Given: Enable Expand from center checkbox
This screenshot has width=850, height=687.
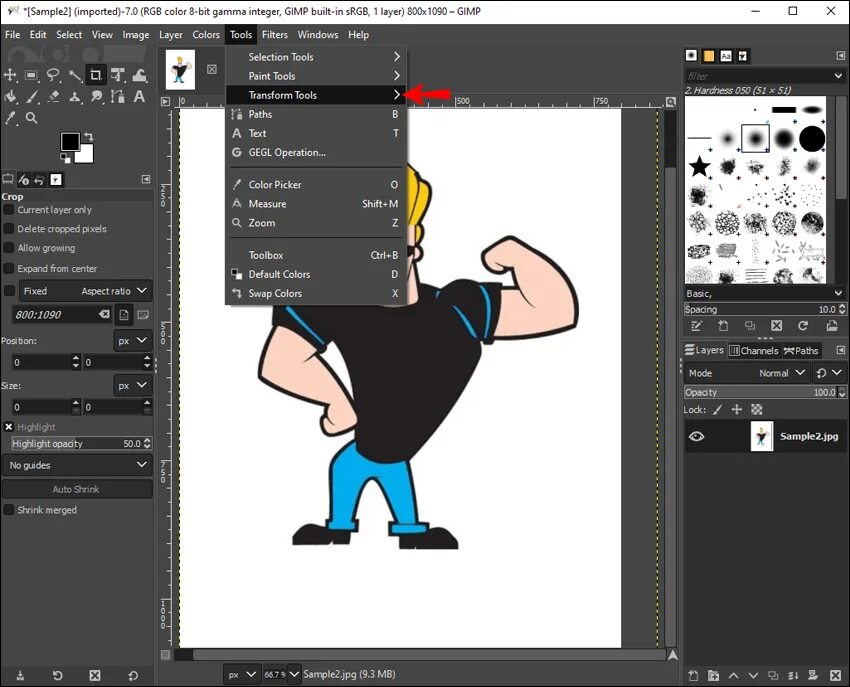Looking at the screenshot, I should click(9, 268).
